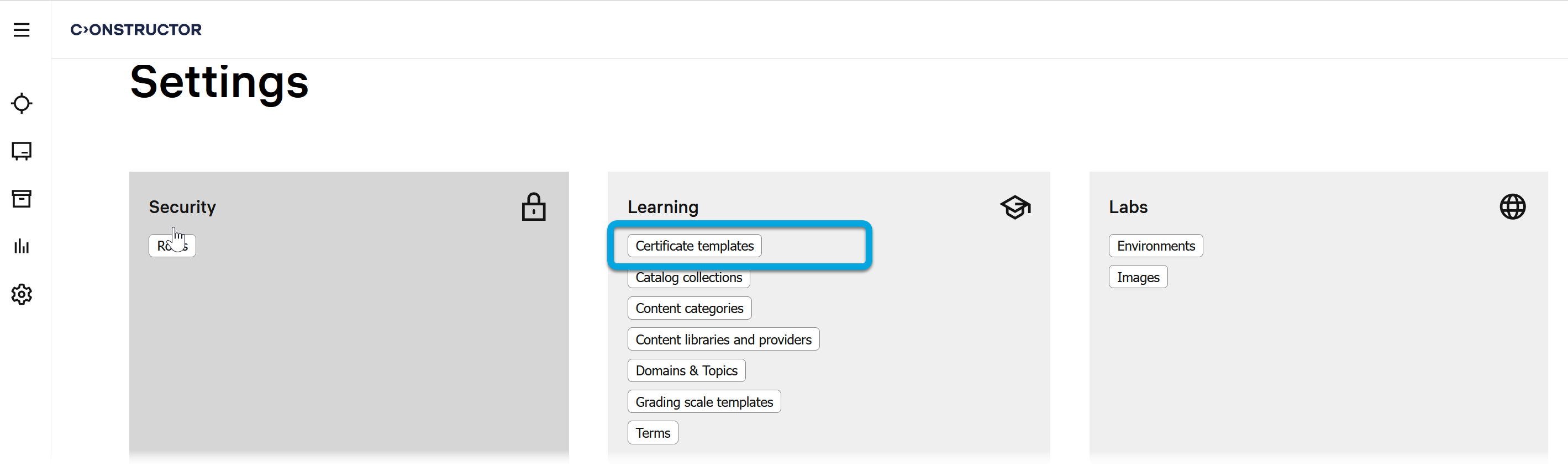Open Images under Labs

tap(1138, 277)
